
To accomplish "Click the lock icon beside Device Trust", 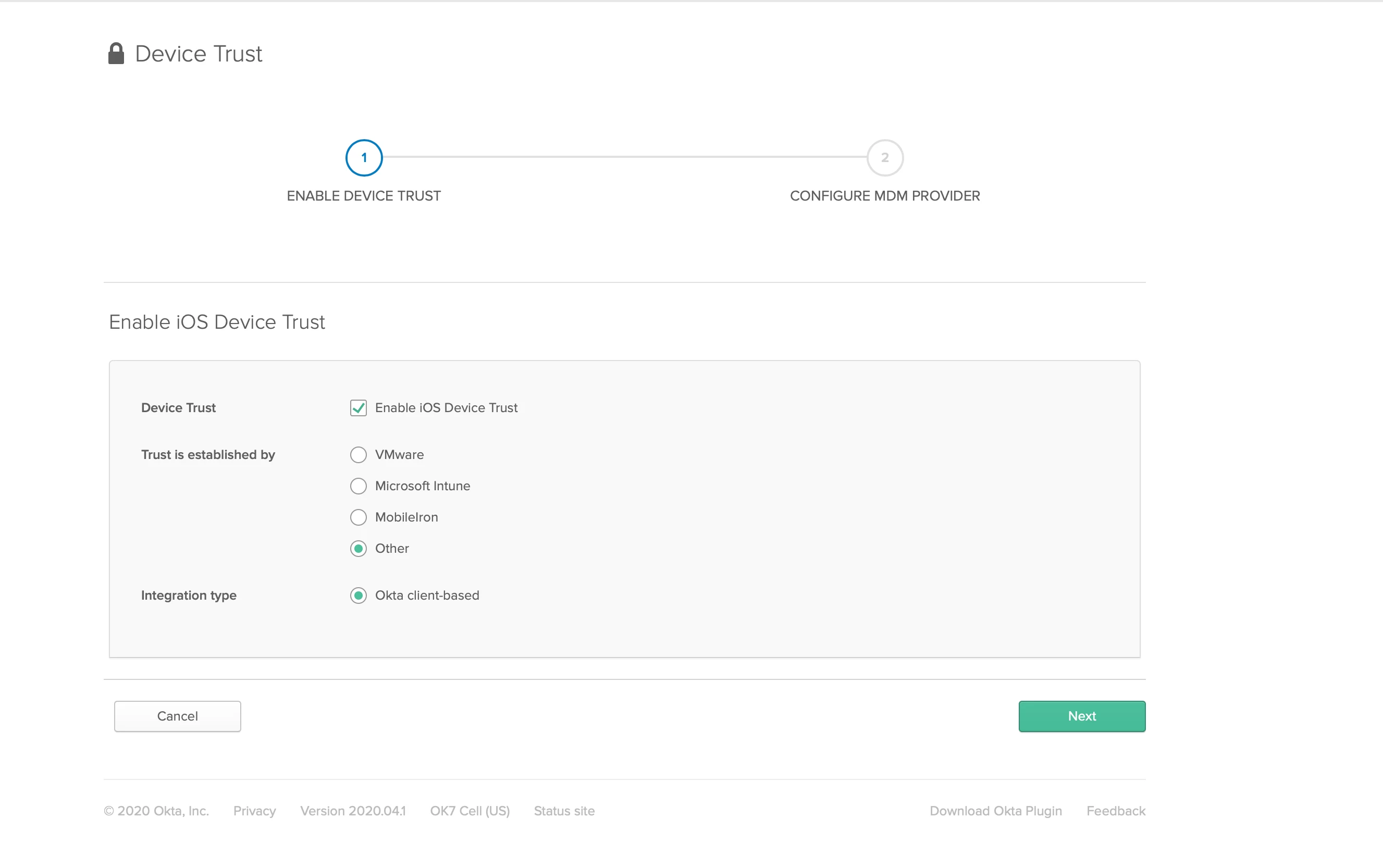I will 116,53.
